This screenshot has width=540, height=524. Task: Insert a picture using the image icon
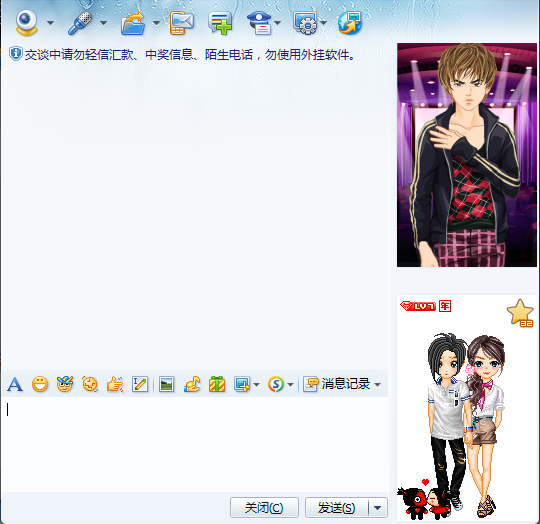click(166, 384)
